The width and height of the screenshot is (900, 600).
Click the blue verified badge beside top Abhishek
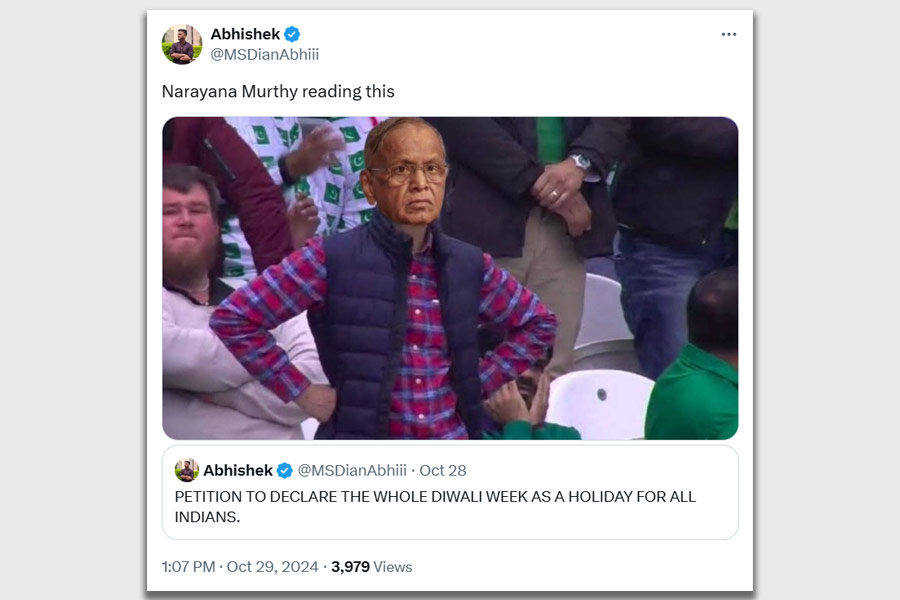pos(292,34)
